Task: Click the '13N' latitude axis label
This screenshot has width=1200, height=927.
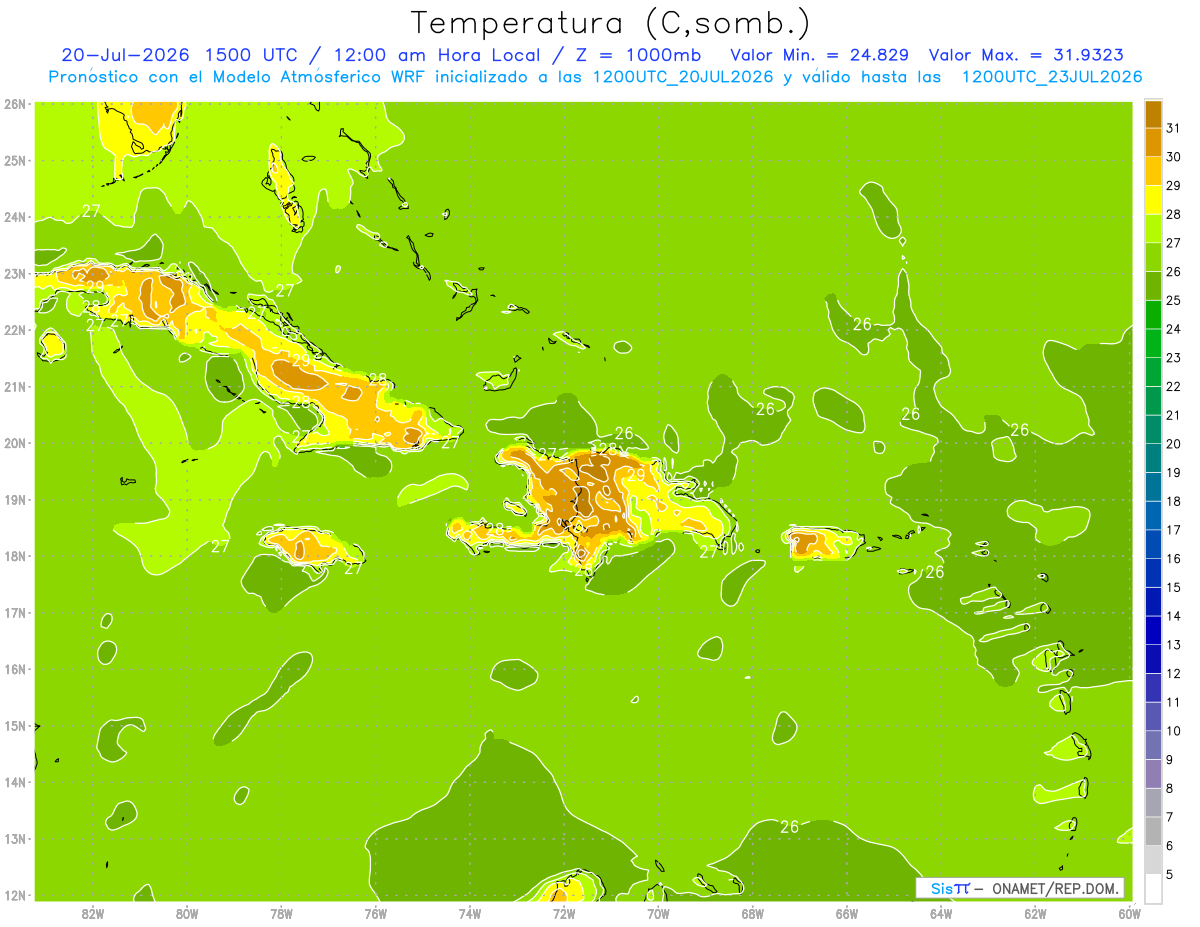Action: [x=15, y=839]
